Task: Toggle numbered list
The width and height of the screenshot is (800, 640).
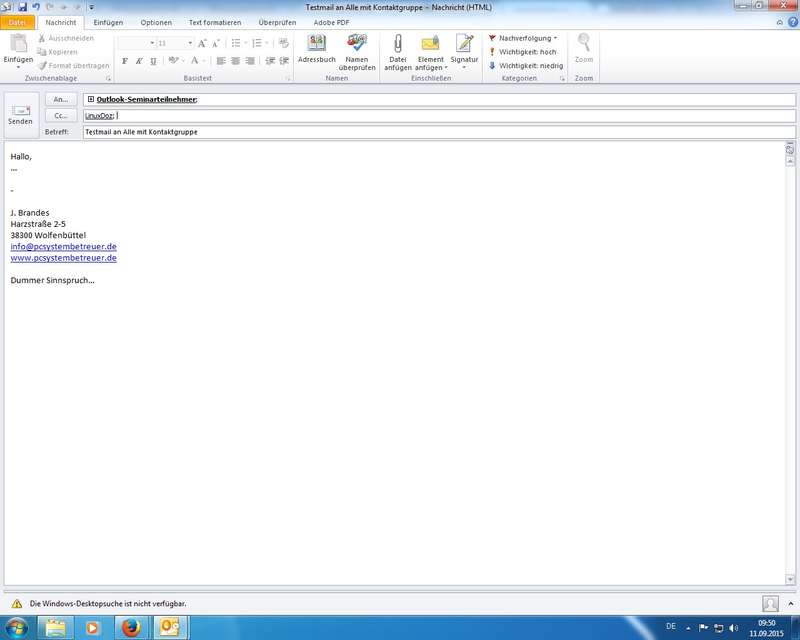Action: pos(256,43)
